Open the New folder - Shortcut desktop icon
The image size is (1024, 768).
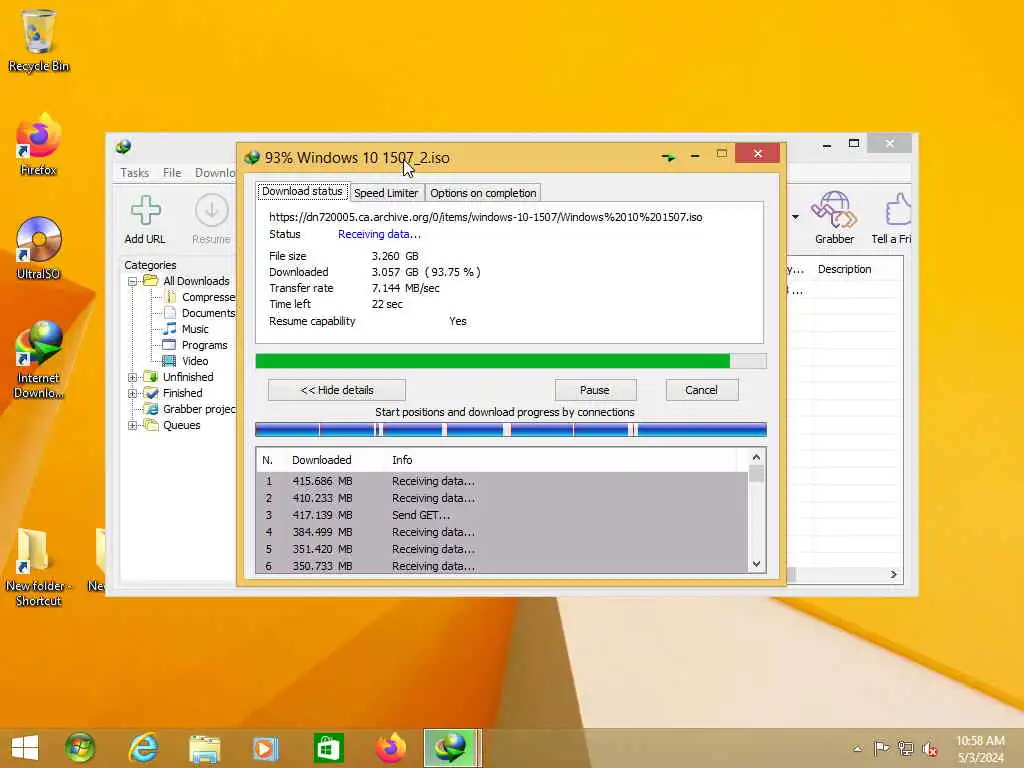(37, 567)
